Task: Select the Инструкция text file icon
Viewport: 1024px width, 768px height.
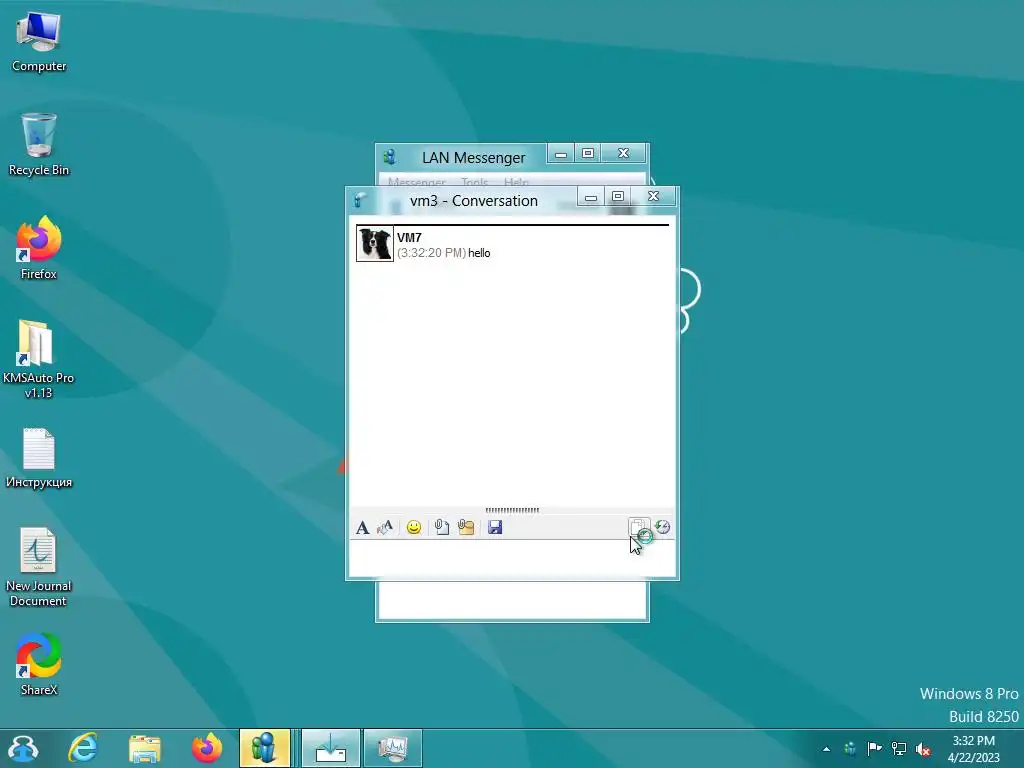Action: [x=39, y=458]
